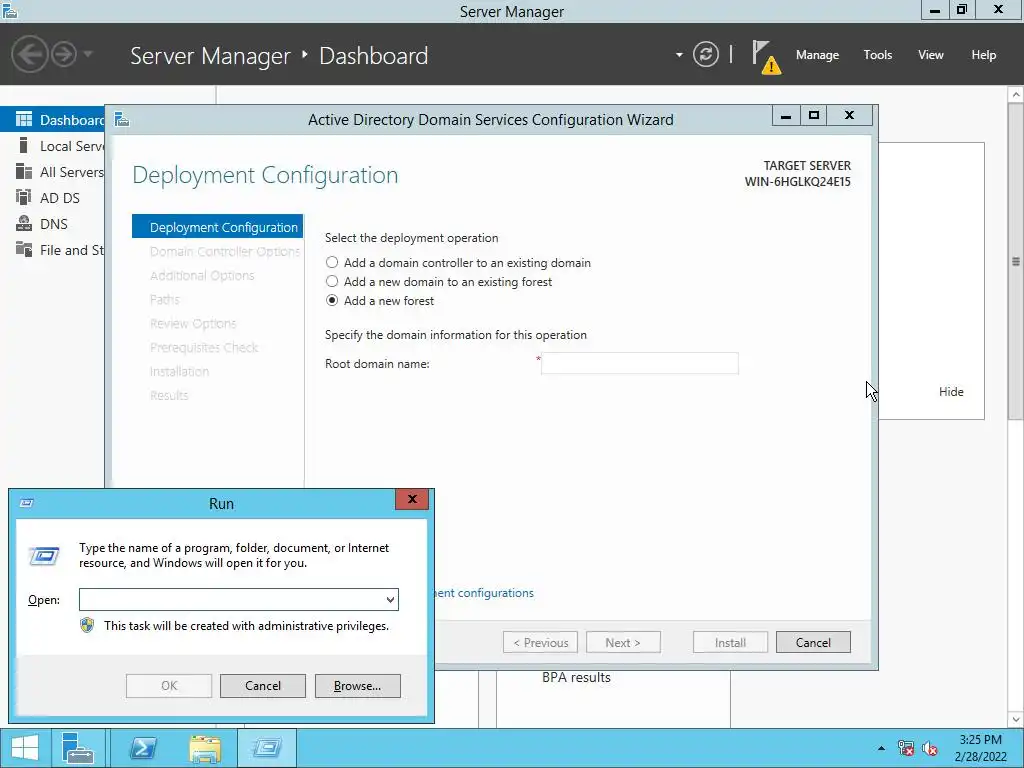Click the File and Storage icon
This screenshot has height=768, width=1024.
tap(24, 249)
